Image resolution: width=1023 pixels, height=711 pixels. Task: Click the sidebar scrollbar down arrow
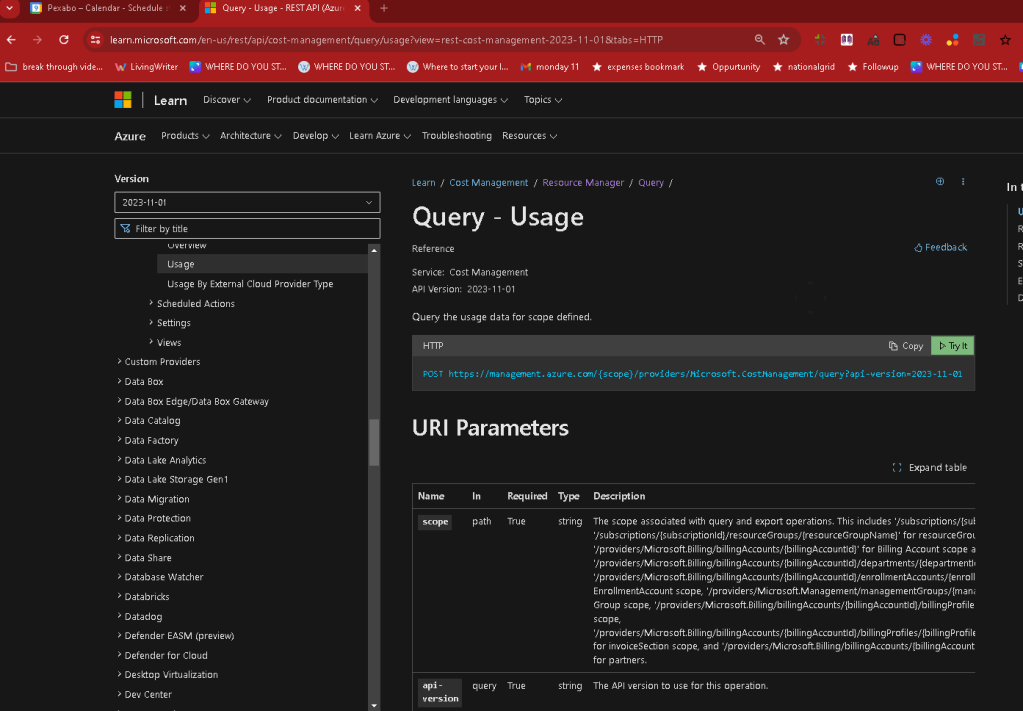click(x=374, y=705)
